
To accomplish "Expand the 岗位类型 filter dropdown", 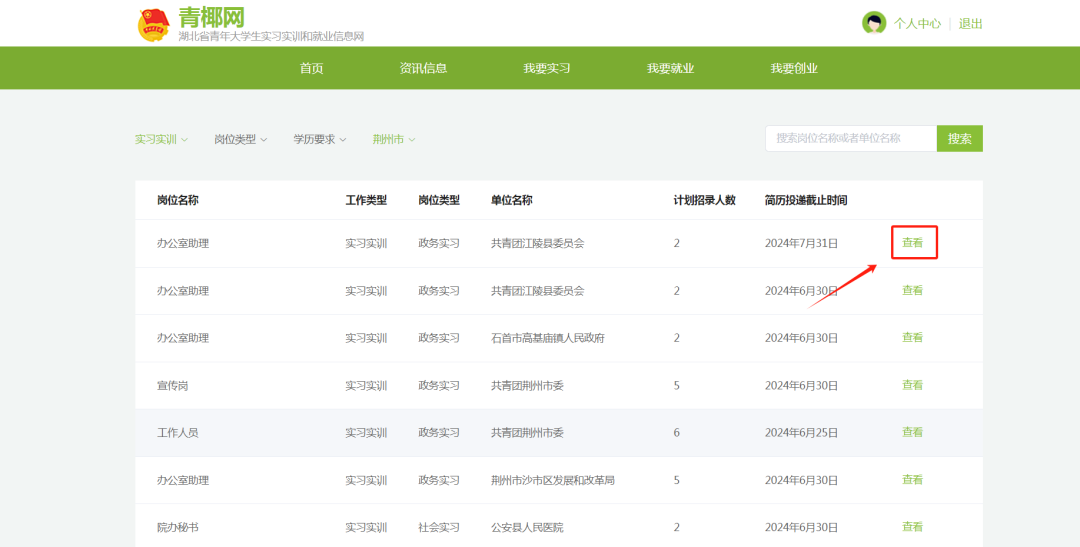I will [240, 139].
